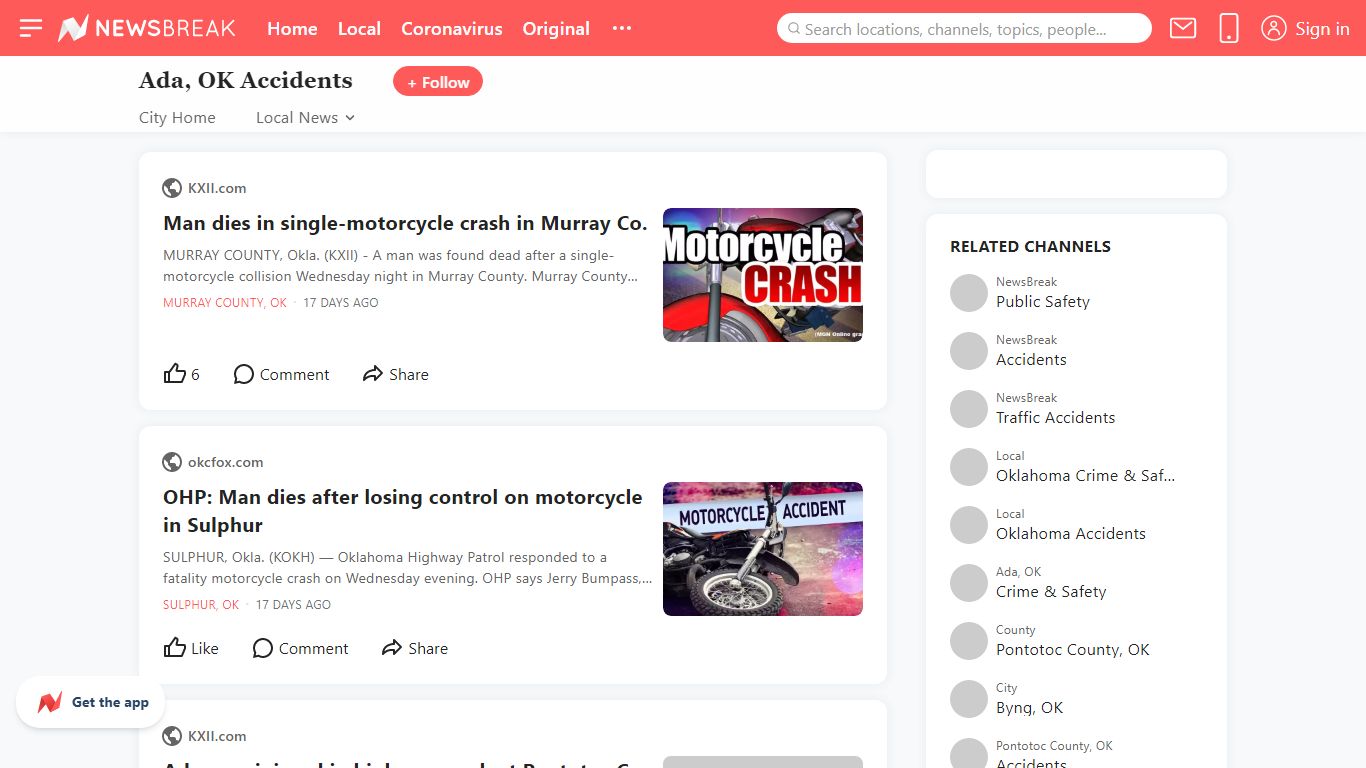The height and width of the screenshot is (768, 1366).
Task: Click the Sign in link
Action: [1322, 28]
